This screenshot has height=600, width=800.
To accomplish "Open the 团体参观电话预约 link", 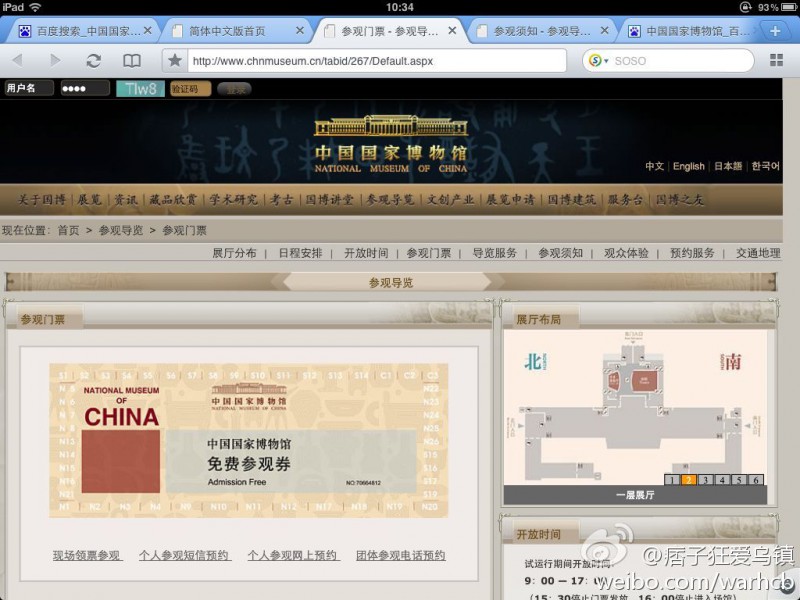I will coord(401,555).
